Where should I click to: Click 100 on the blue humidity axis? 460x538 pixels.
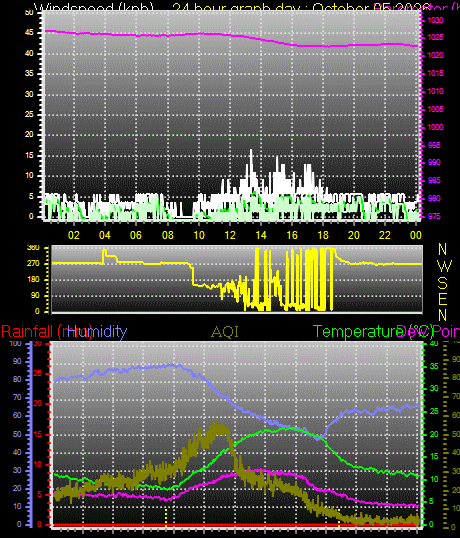(15, 343)
